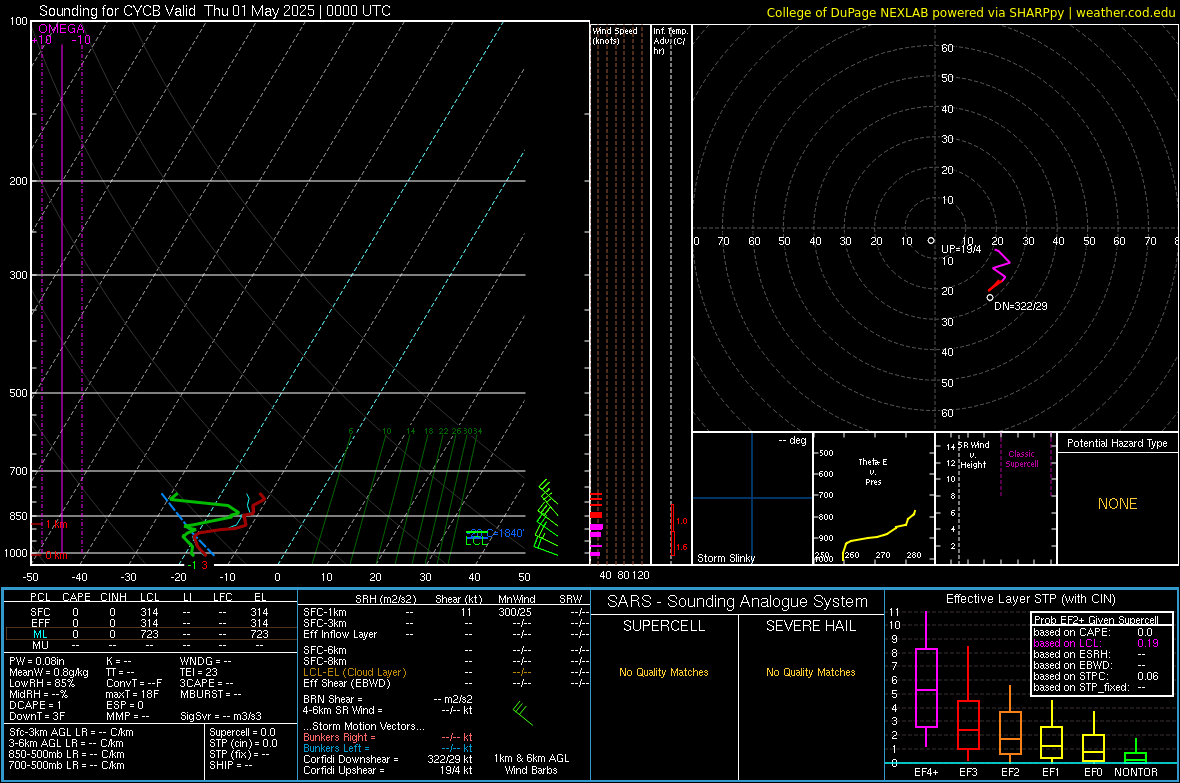The width and height of the screenshot is (1180, 783).
Task: Click the SFC-1km shear row label
Action: coord(324,612)
